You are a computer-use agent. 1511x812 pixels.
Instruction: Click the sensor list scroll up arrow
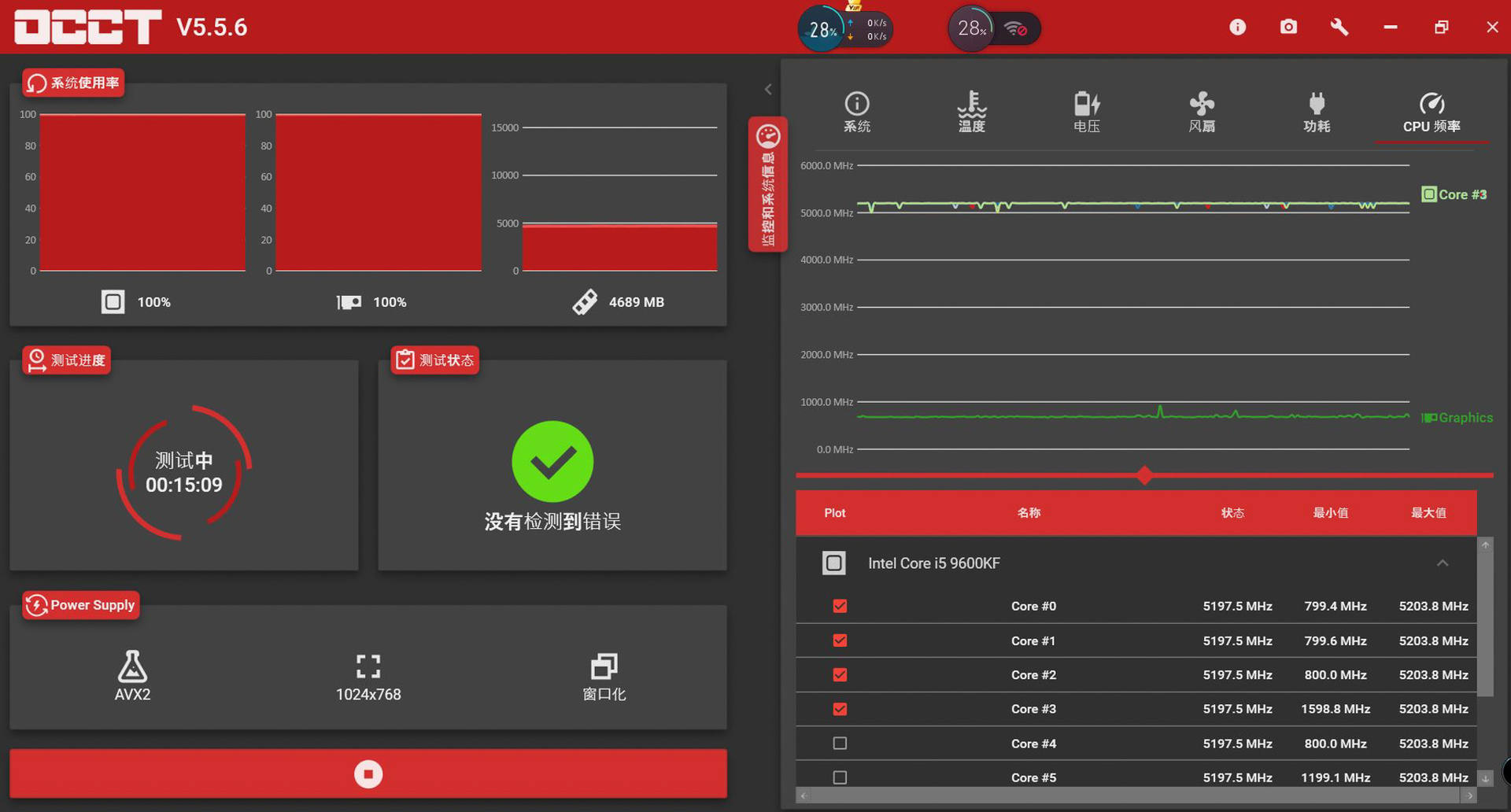[x=1485, y=545]
